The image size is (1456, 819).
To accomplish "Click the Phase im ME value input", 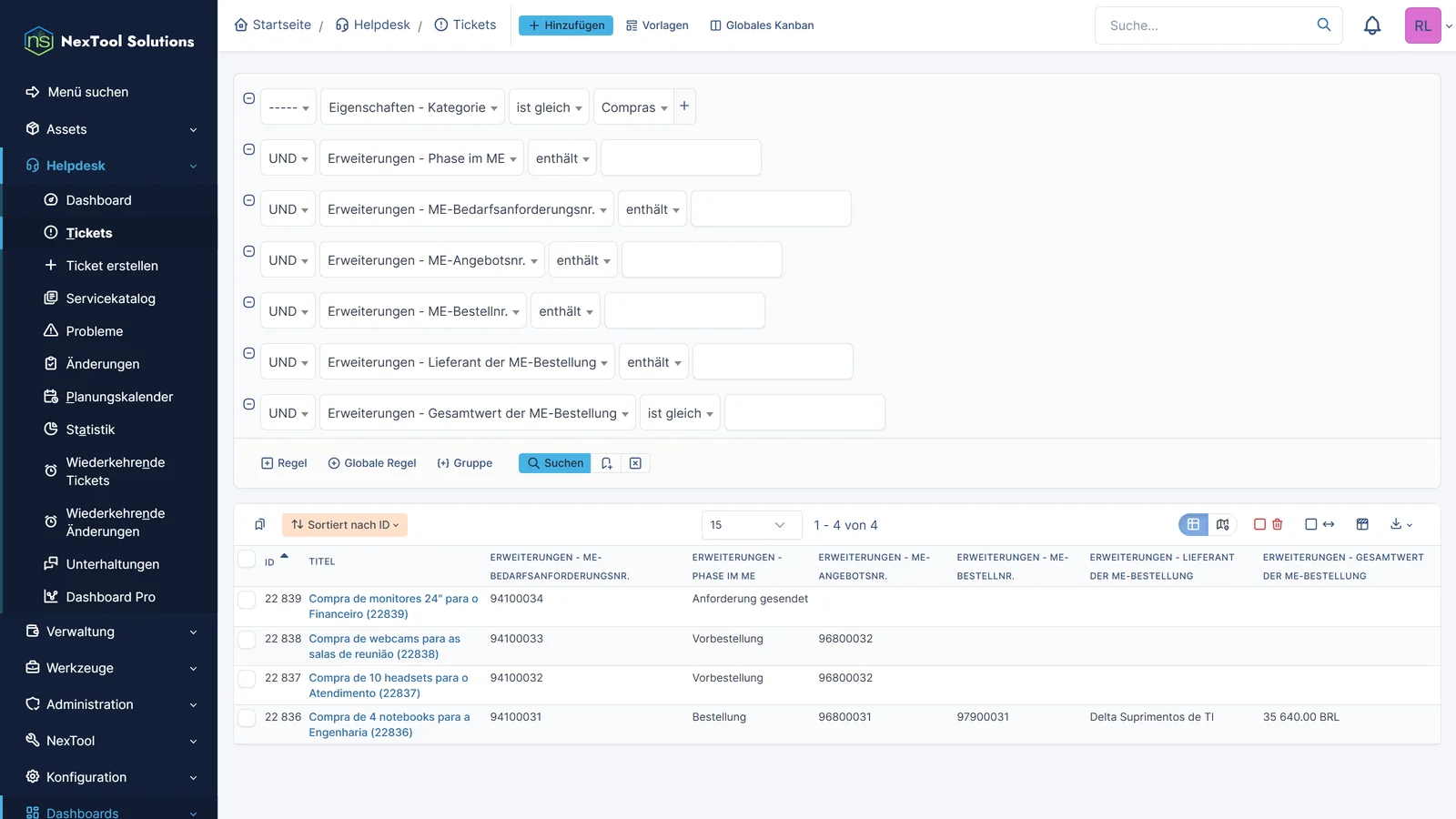I will [x=681, y=157].
